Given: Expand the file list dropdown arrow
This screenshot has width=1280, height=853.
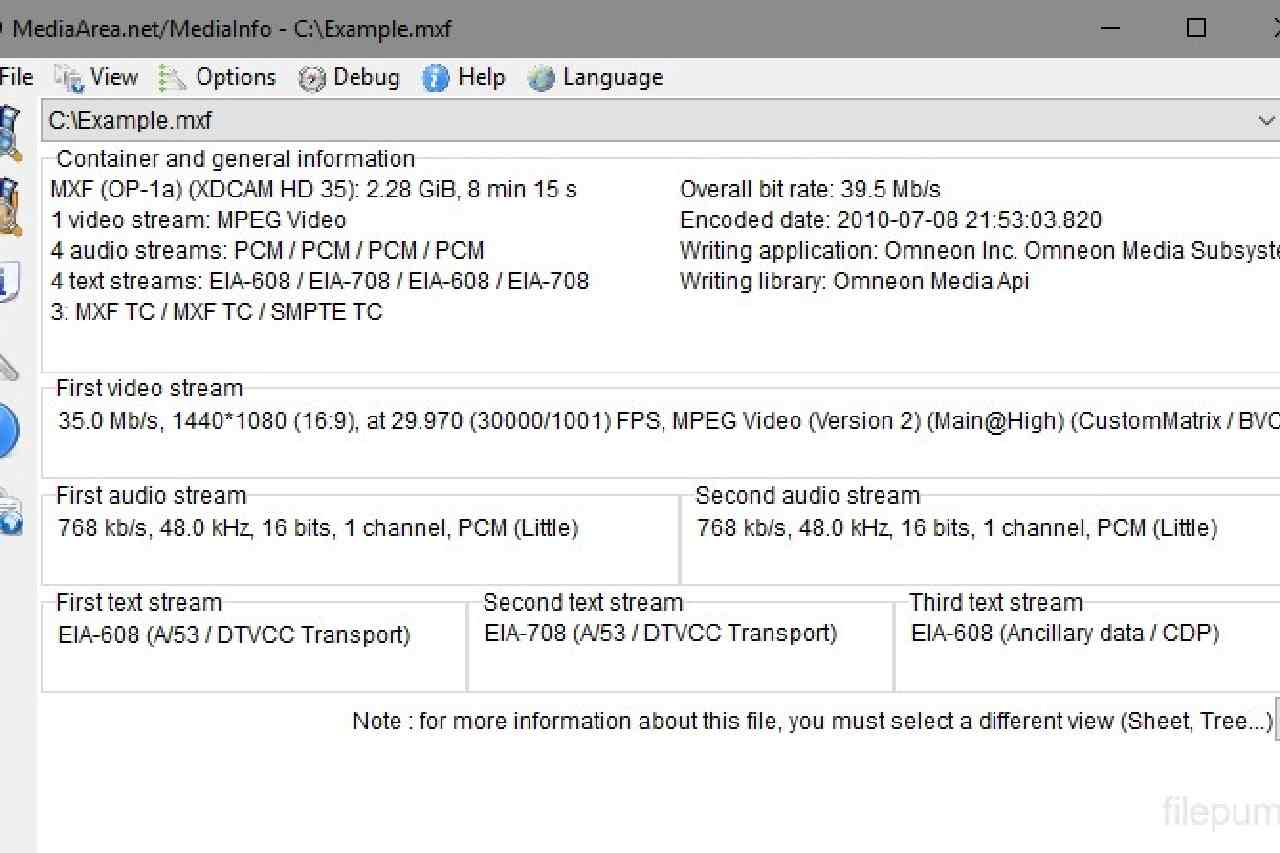Looking at the screenshot, I should point(1265,121).
